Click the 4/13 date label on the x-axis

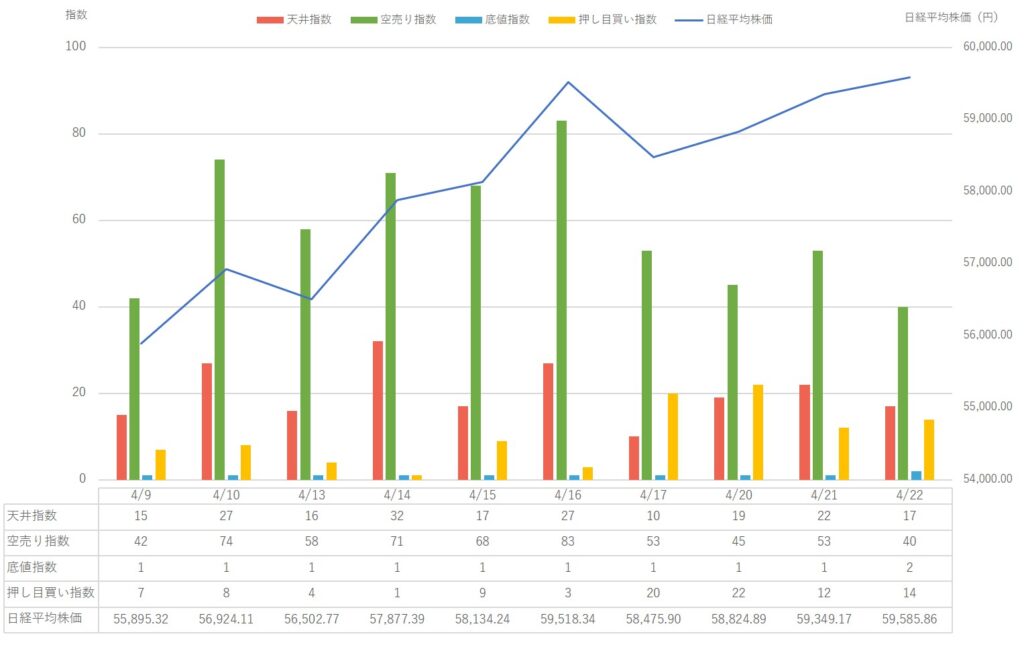pyautogui.click(x=312, y=494)
